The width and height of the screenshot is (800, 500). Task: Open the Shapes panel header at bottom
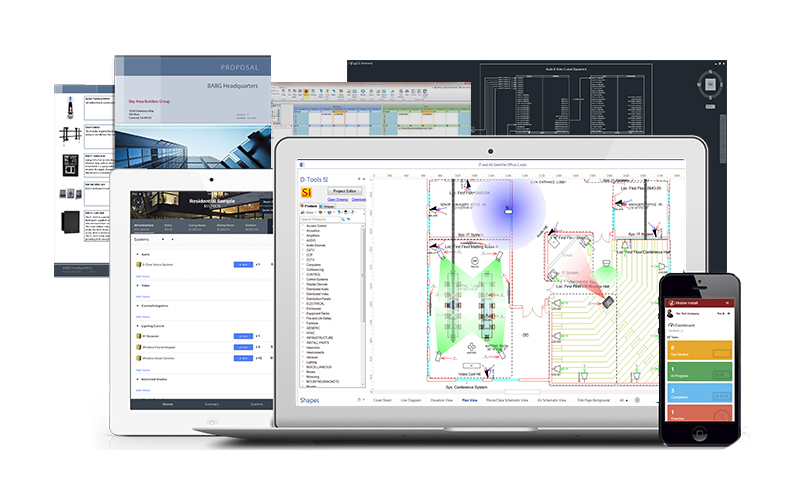tap(309, 401)
